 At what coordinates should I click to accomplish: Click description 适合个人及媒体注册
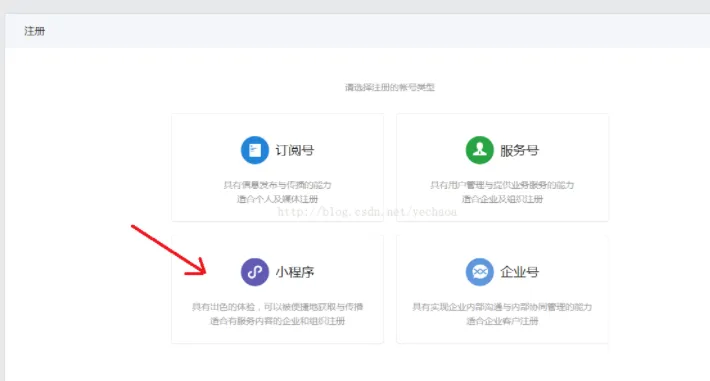point(278,199)
